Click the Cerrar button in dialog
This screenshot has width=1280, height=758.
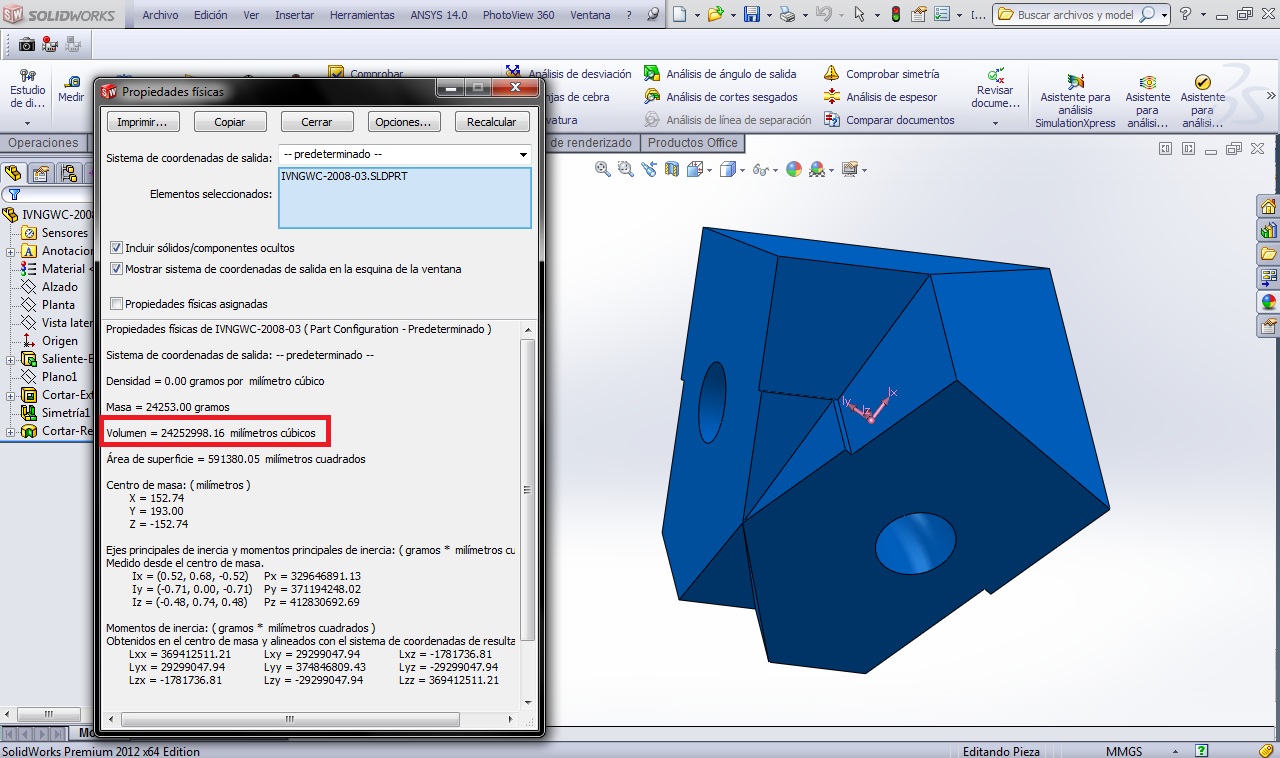(317, 121)
